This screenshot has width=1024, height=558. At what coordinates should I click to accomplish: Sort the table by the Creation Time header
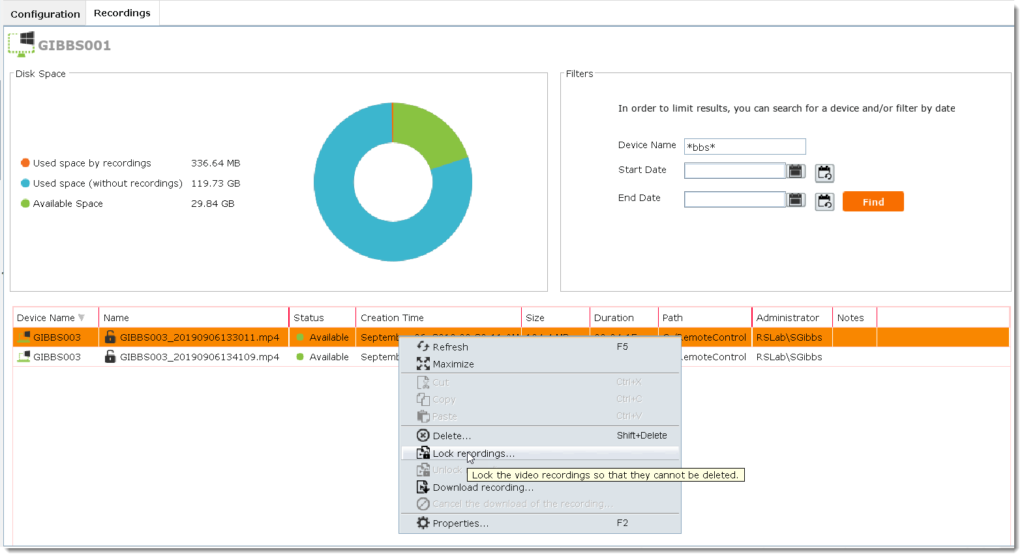coord(392,318)
